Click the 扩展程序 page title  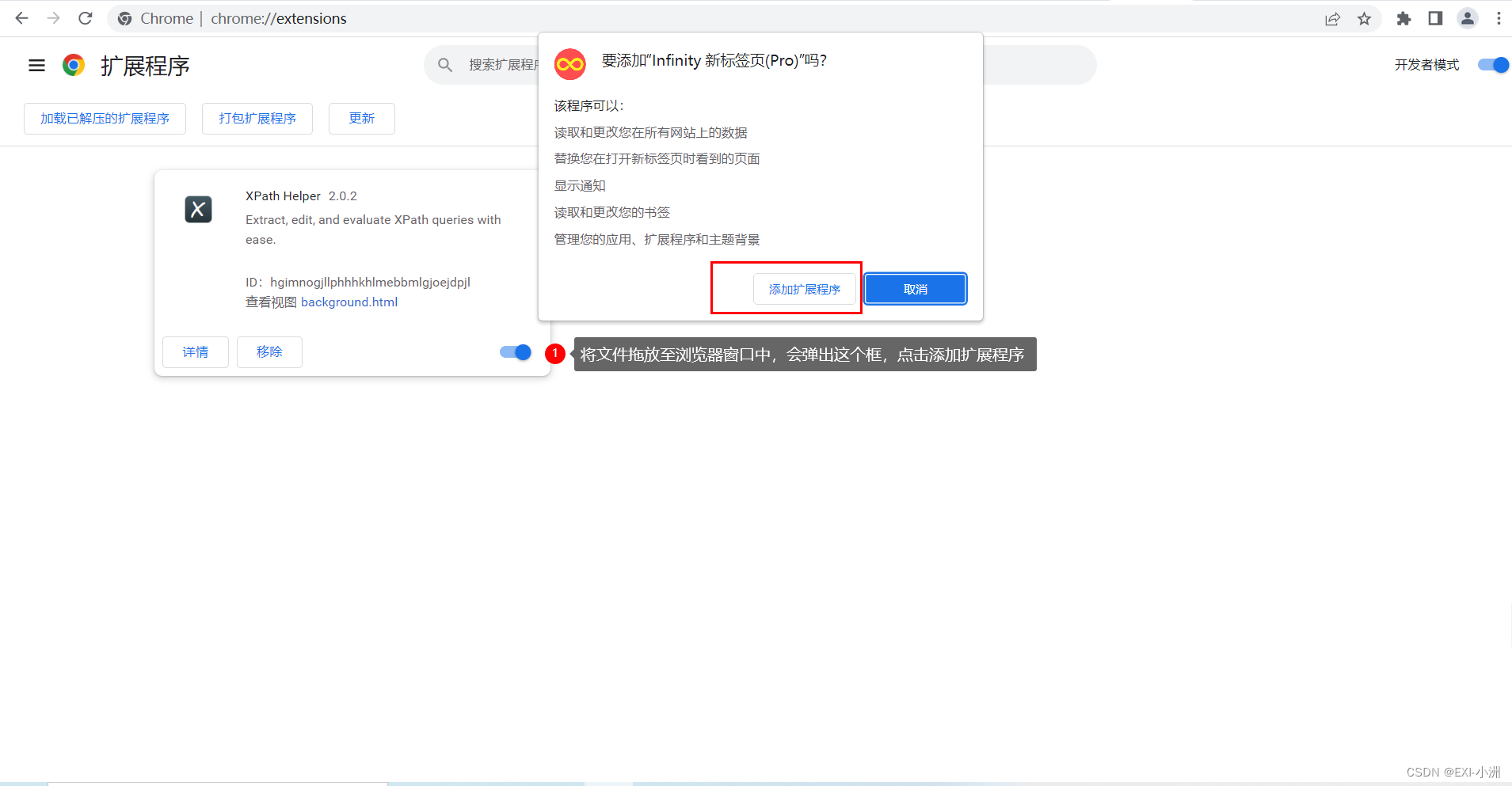[x=145, y=66]
